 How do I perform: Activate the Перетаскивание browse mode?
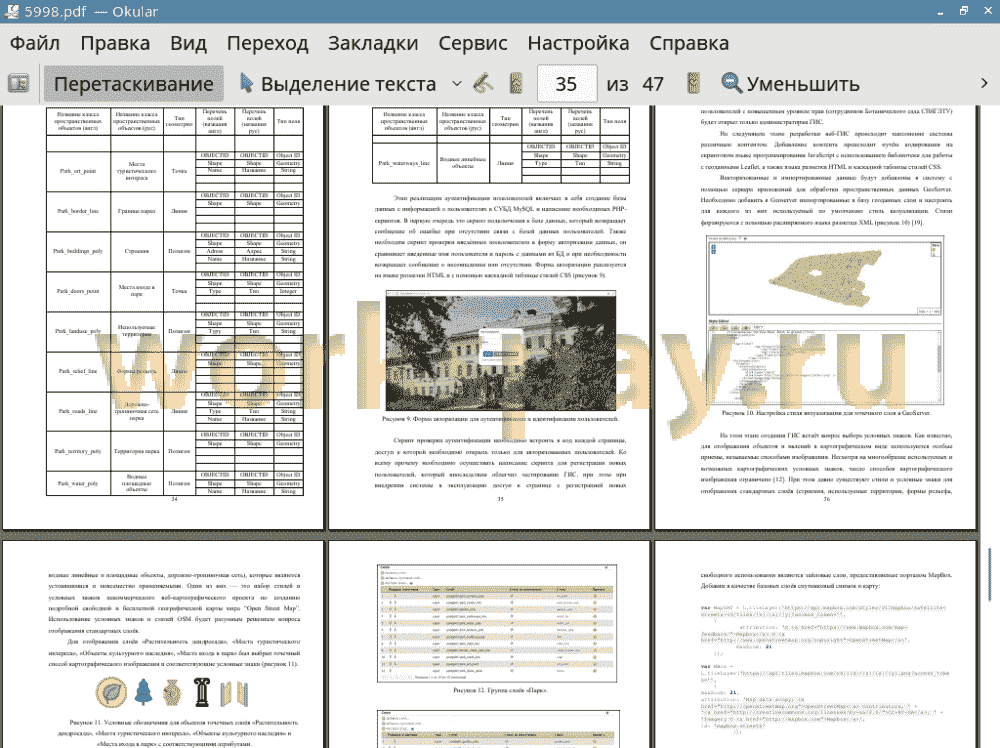pyautogui.click(x=133, y=84)
